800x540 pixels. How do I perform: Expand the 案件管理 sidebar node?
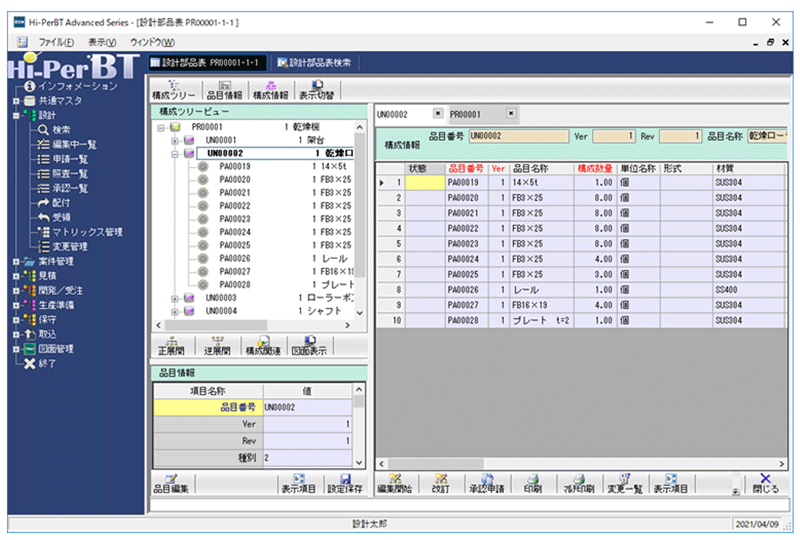(x=16, y=261)
